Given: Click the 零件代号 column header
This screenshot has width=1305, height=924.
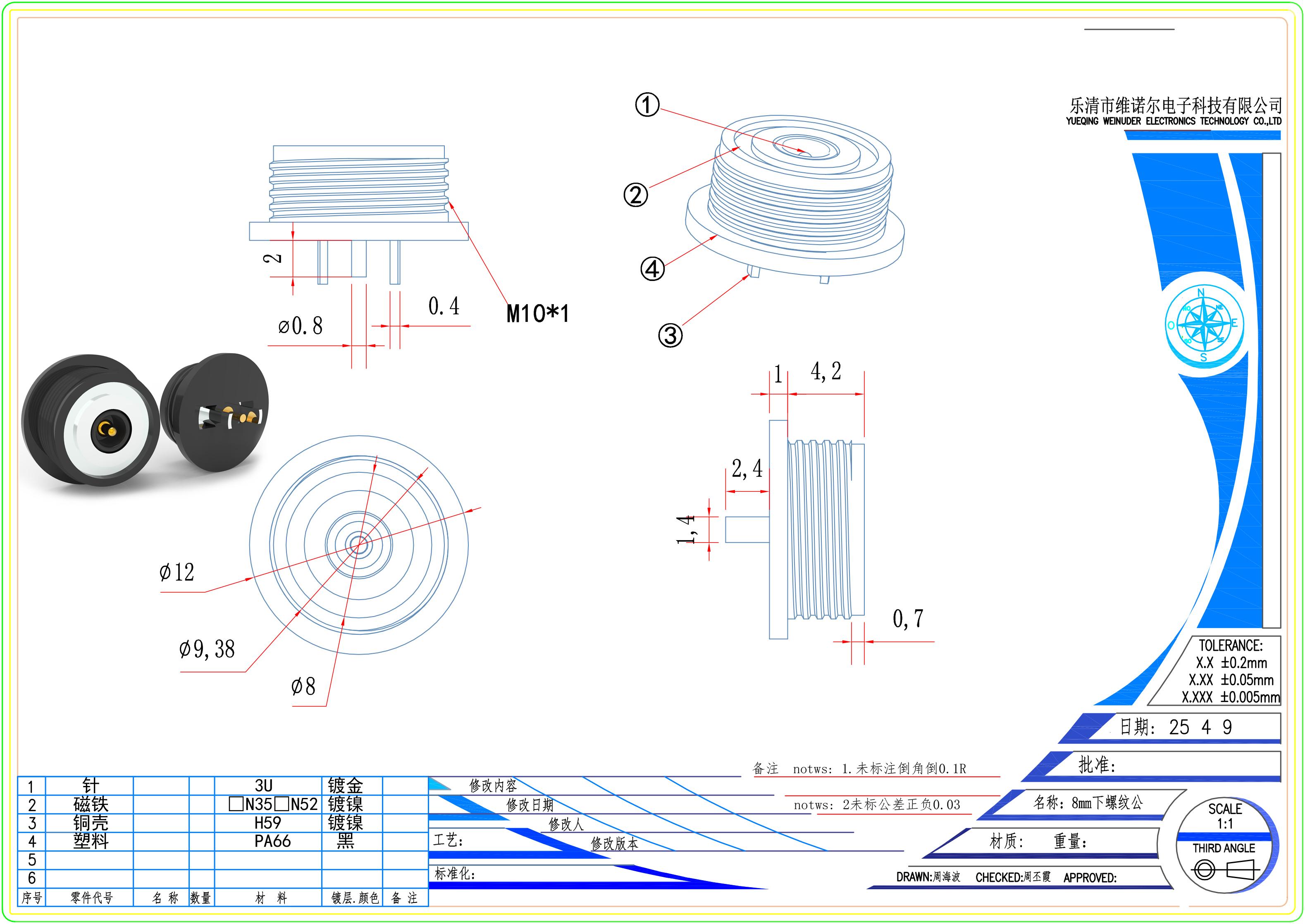Looking at the screenshot, I should click(x=92, y=898).
